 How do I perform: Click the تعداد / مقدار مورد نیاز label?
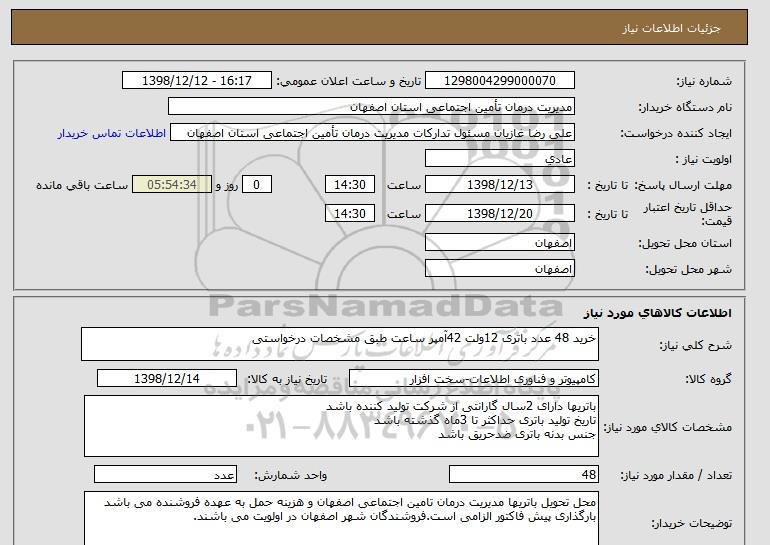676,475
